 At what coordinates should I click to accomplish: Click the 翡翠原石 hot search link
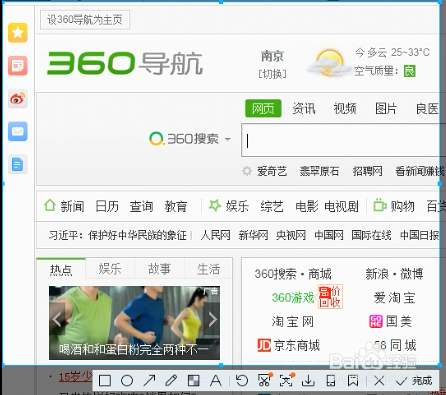319,171
